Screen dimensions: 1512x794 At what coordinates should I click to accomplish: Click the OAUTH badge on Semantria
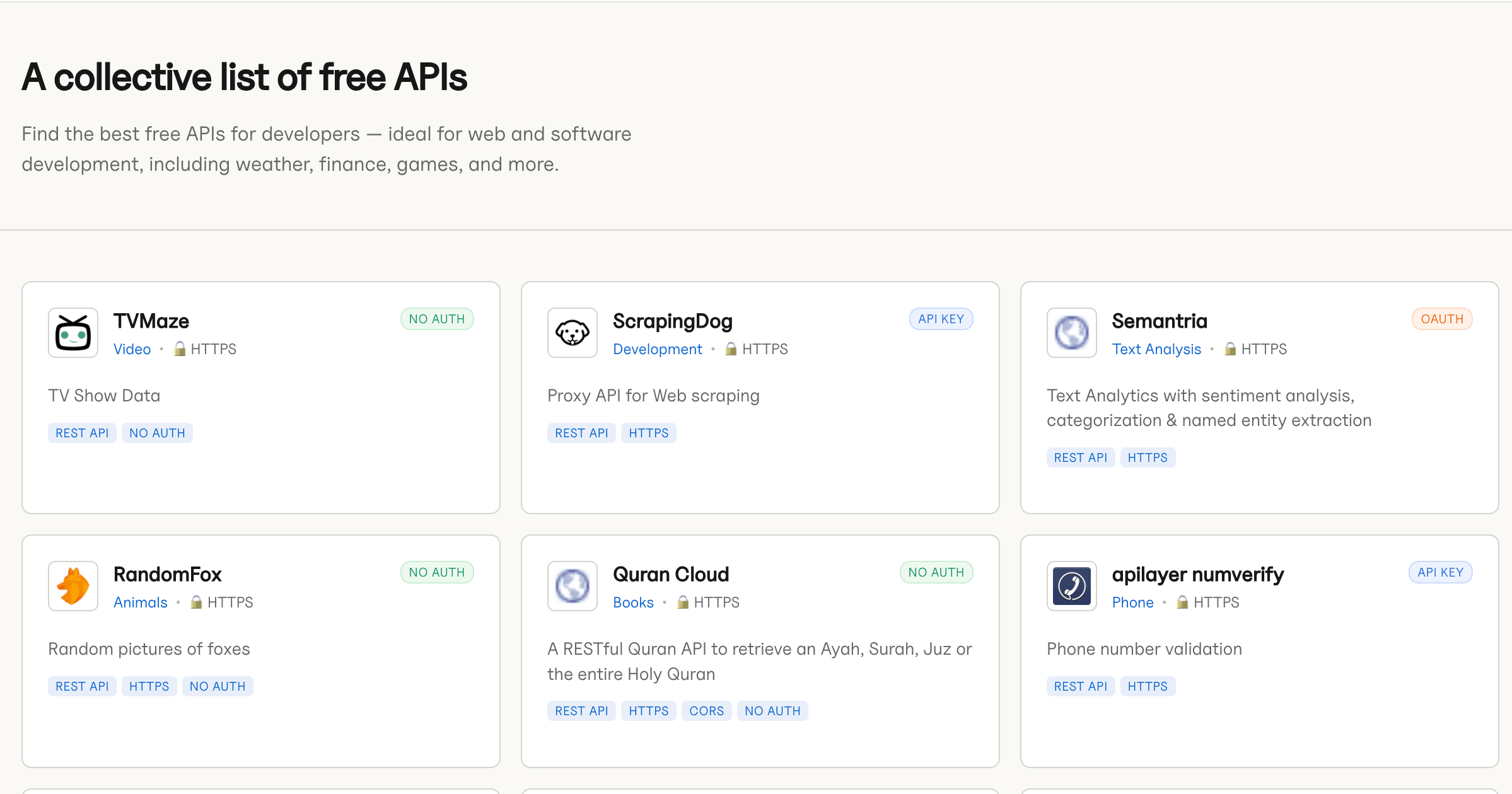click(x=1441, y=319)
